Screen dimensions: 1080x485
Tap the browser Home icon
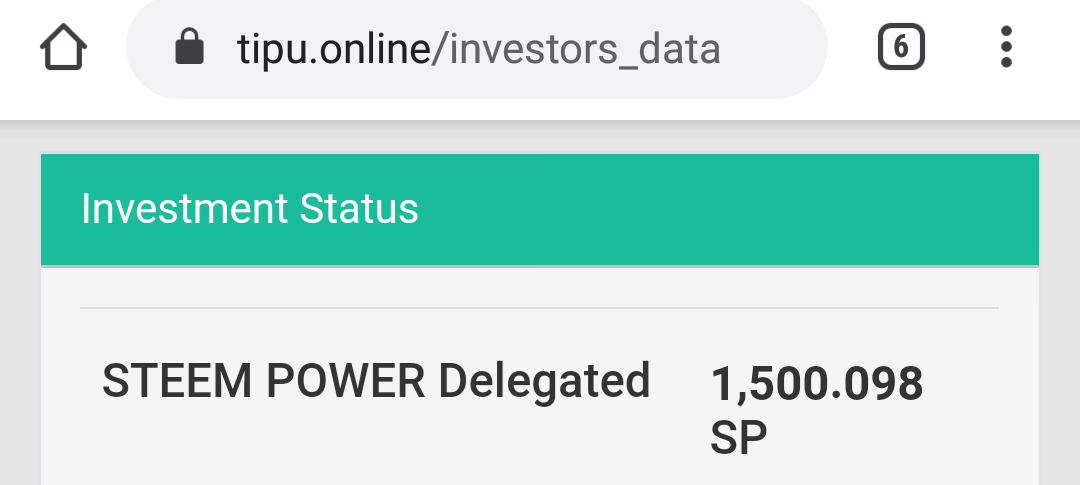(x=63, y=48)
